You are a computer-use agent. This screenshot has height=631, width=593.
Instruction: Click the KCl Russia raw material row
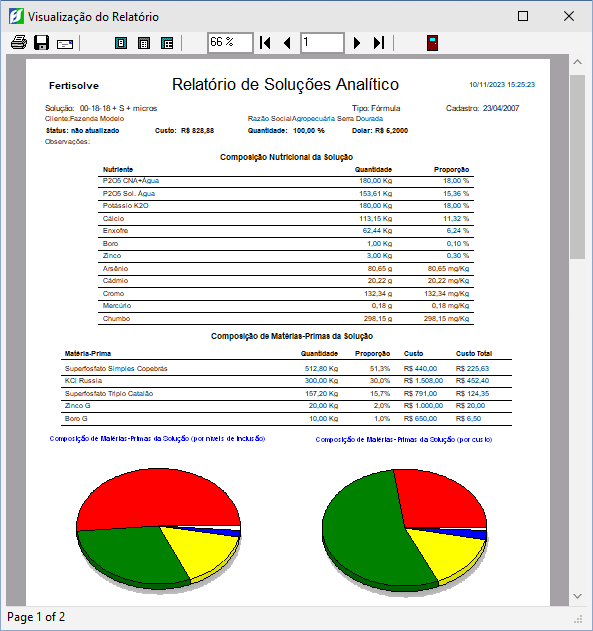286,381
